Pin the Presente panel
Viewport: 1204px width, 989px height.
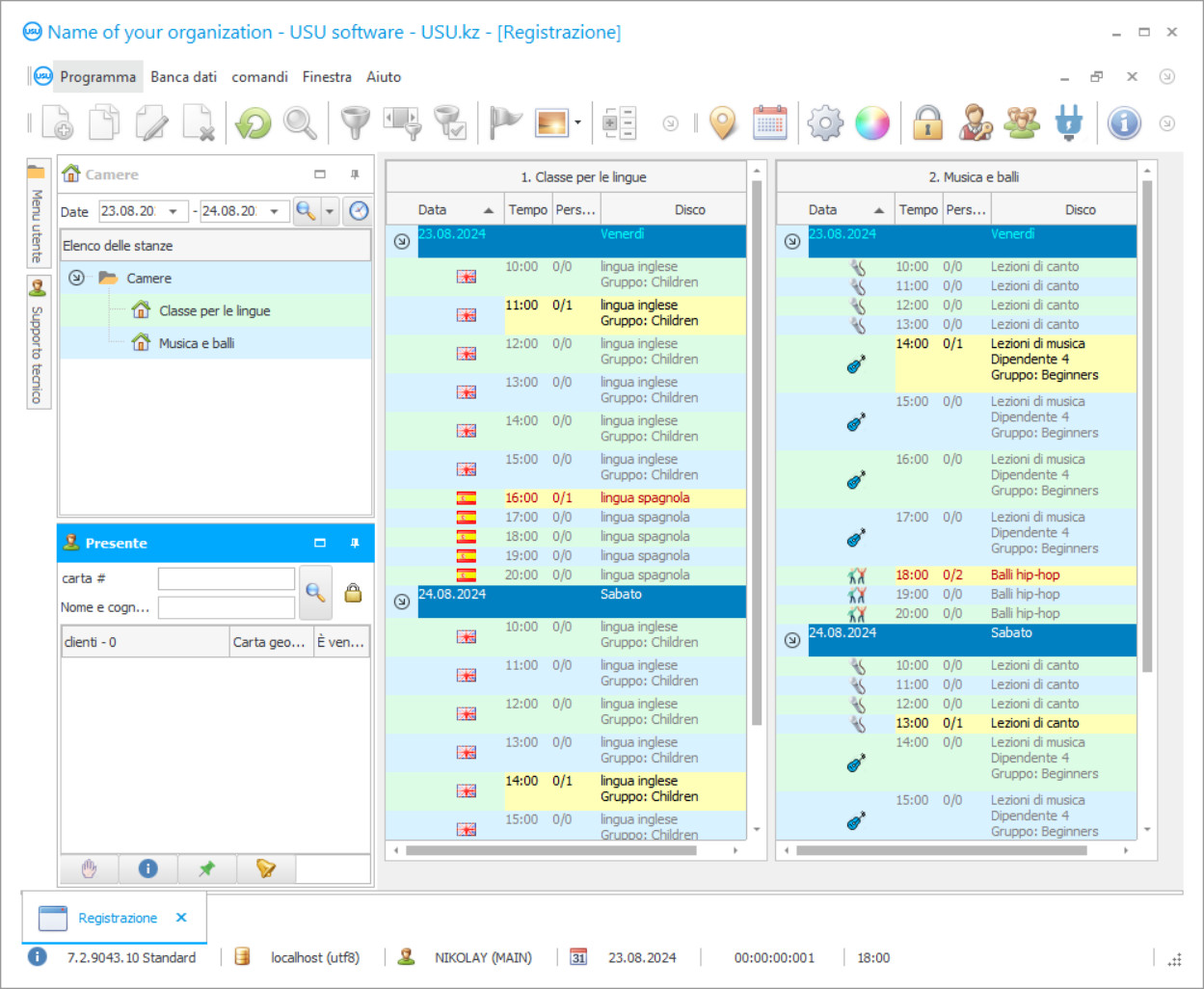(355, 543)
